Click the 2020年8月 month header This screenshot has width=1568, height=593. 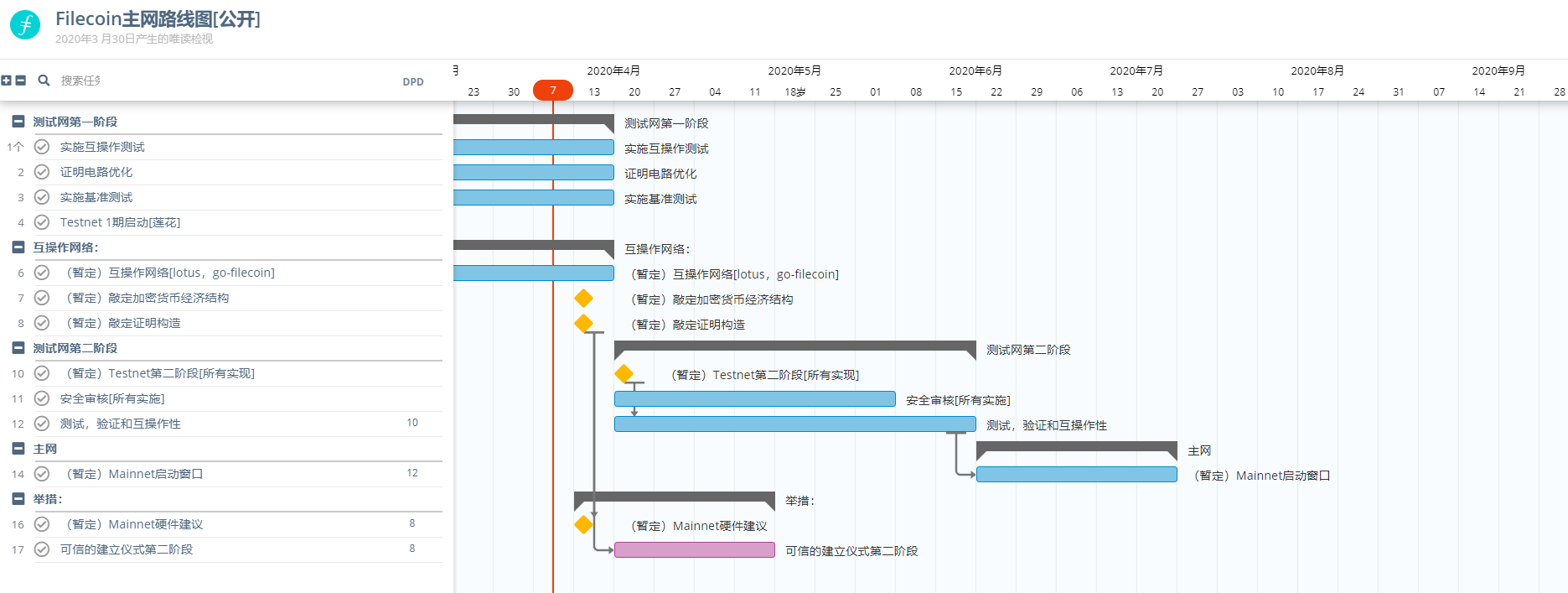[1317, 71]
